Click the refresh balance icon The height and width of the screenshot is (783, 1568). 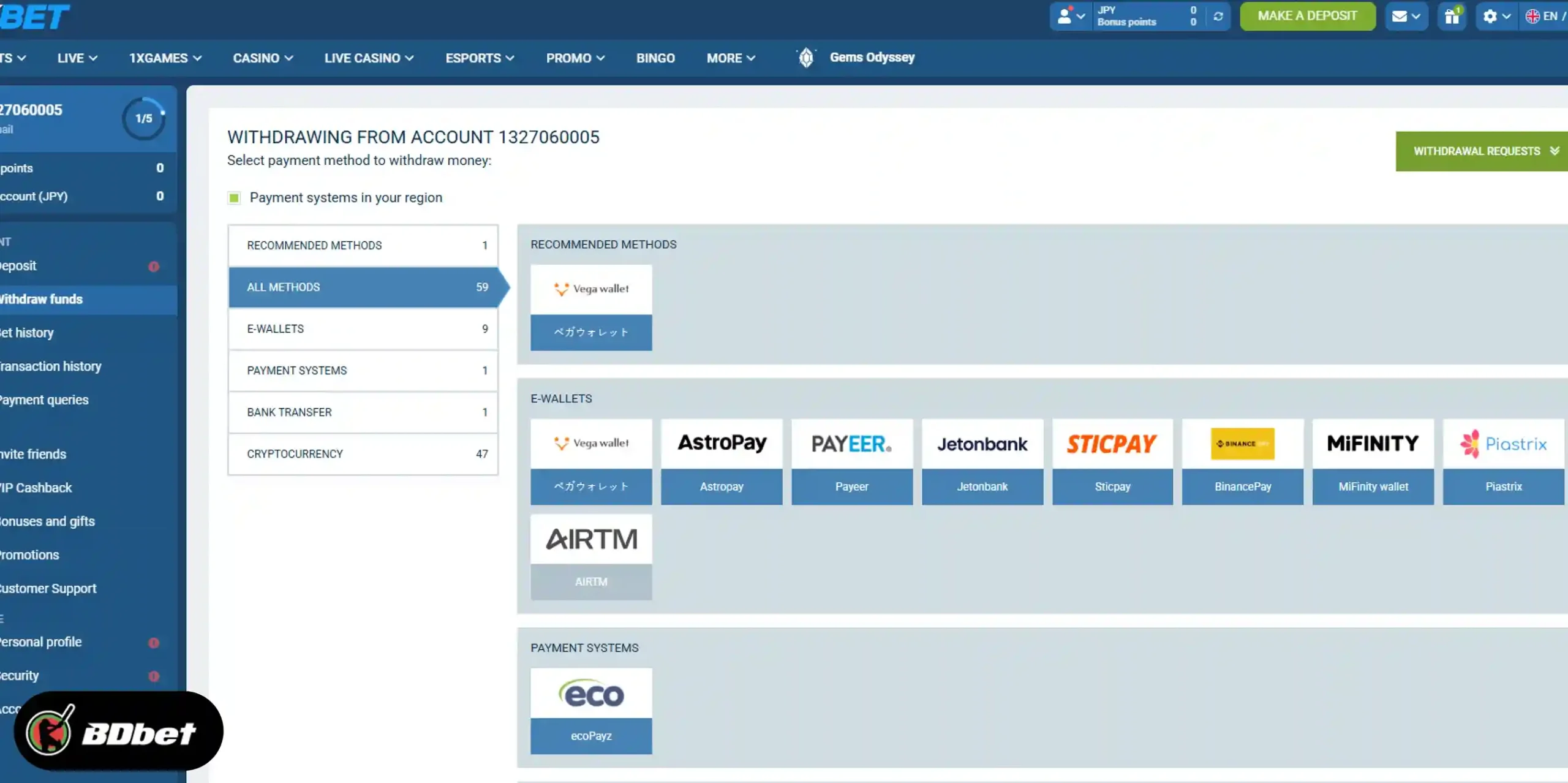(1218, 16)
